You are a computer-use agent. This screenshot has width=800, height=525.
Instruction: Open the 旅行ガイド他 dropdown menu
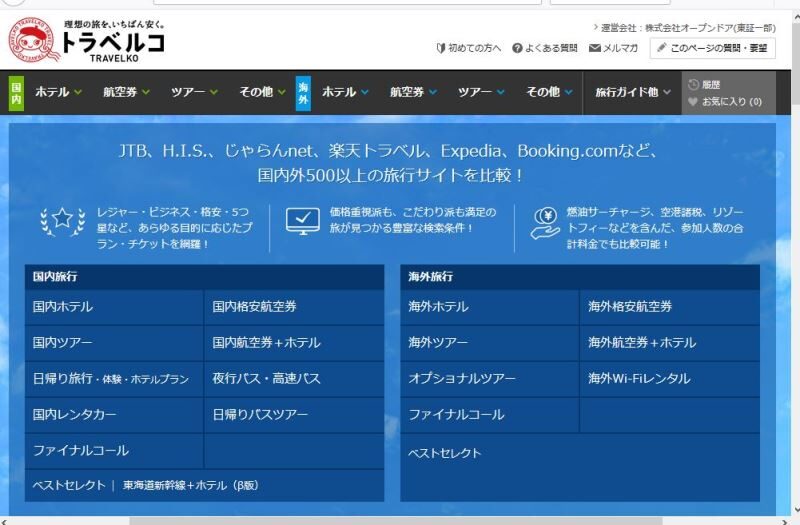(633, 92)
